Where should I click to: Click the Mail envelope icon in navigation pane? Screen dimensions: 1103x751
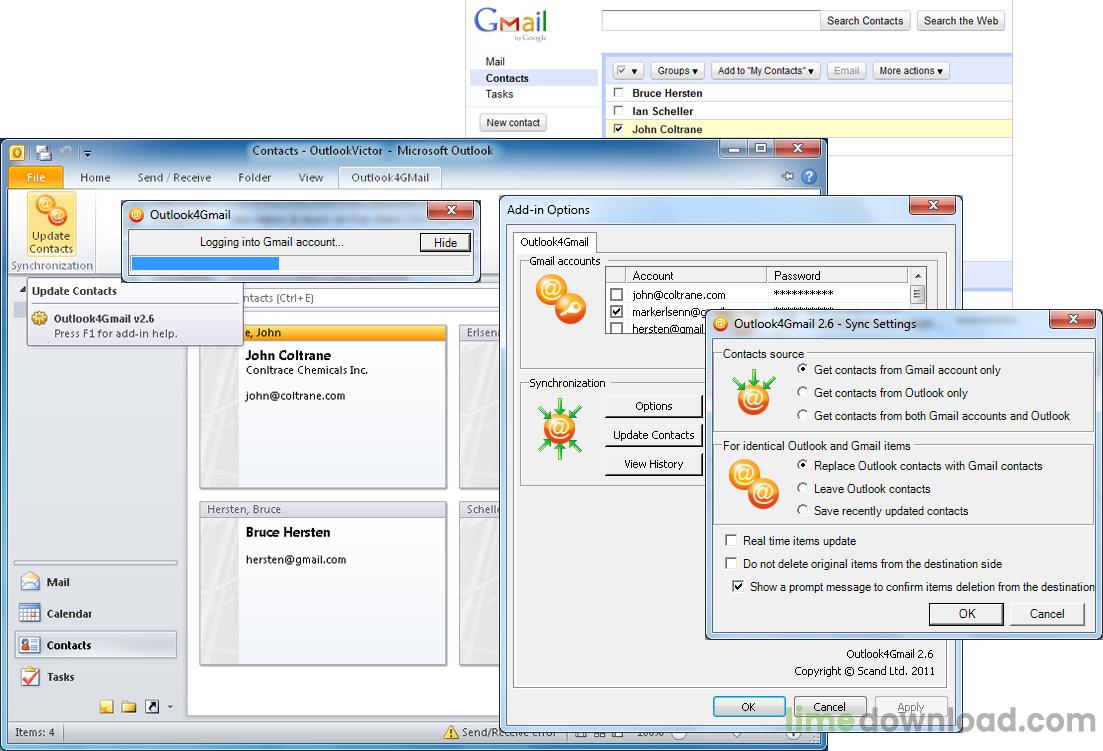[30, 582]
